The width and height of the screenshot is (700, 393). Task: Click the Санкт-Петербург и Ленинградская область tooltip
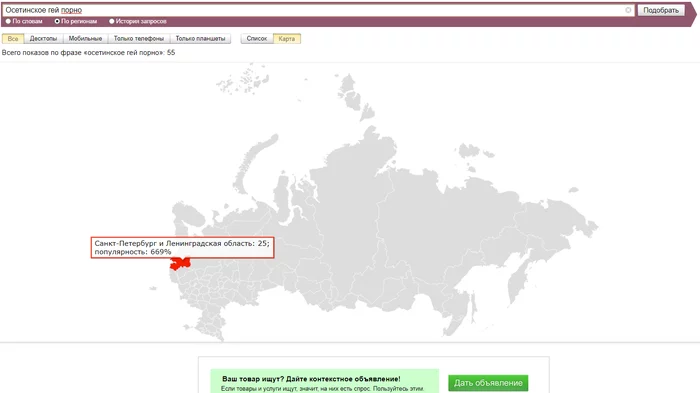click(x=182, y=247)
